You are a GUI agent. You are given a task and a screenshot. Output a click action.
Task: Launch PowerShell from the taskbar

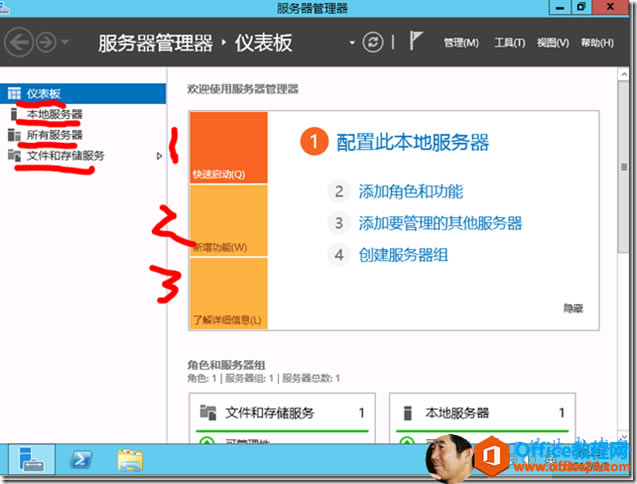(x=81, y=460)
